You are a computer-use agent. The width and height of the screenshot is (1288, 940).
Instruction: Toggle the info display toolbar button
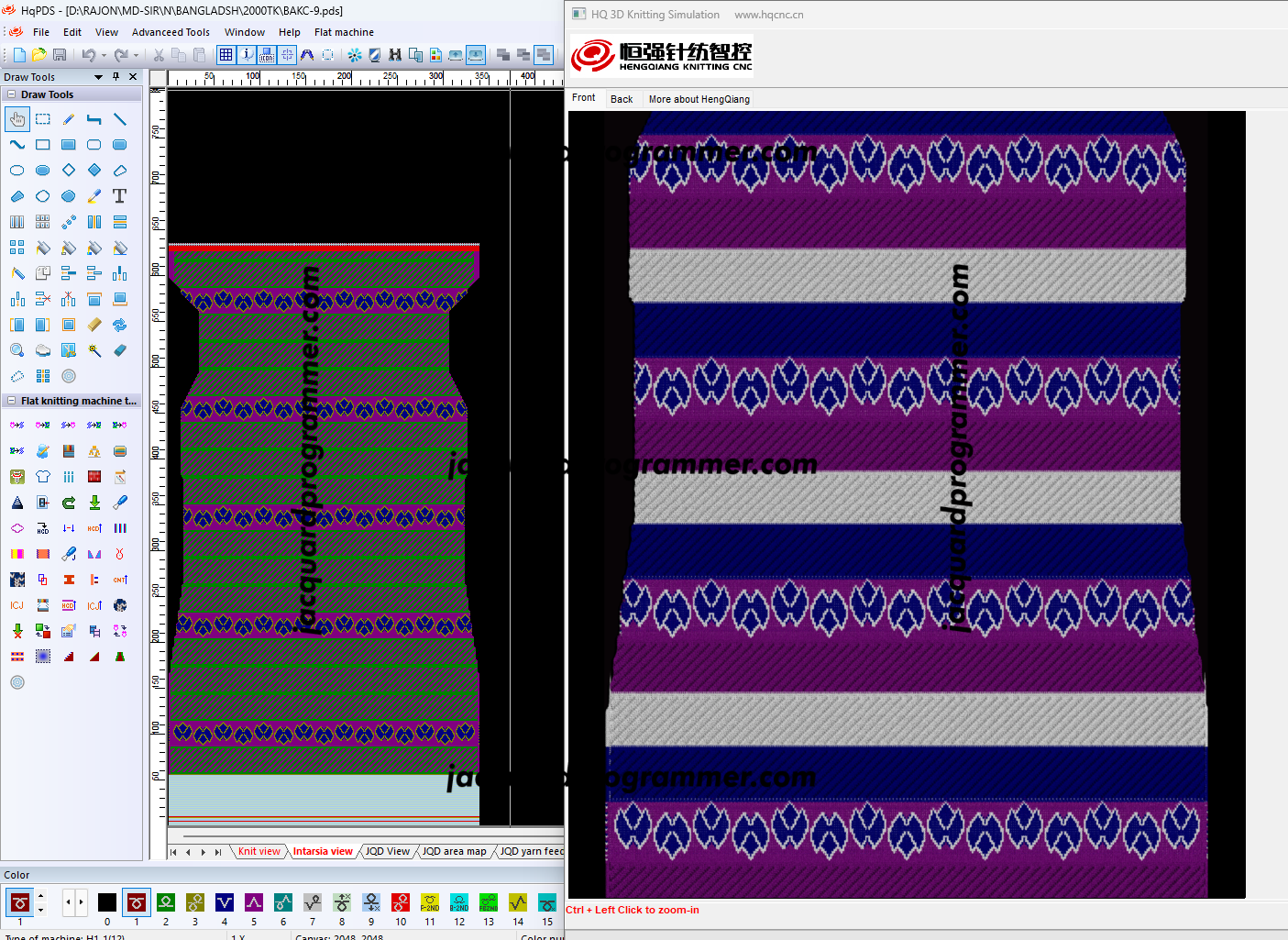[247, 55]
